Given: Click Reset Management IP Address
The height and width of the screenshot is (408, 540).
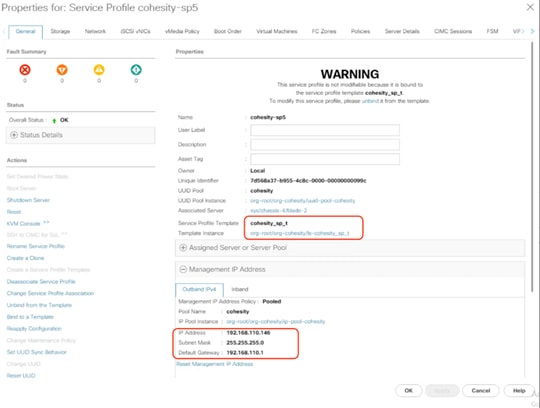Looking at the screenshot, I should [x=215, y=364].
